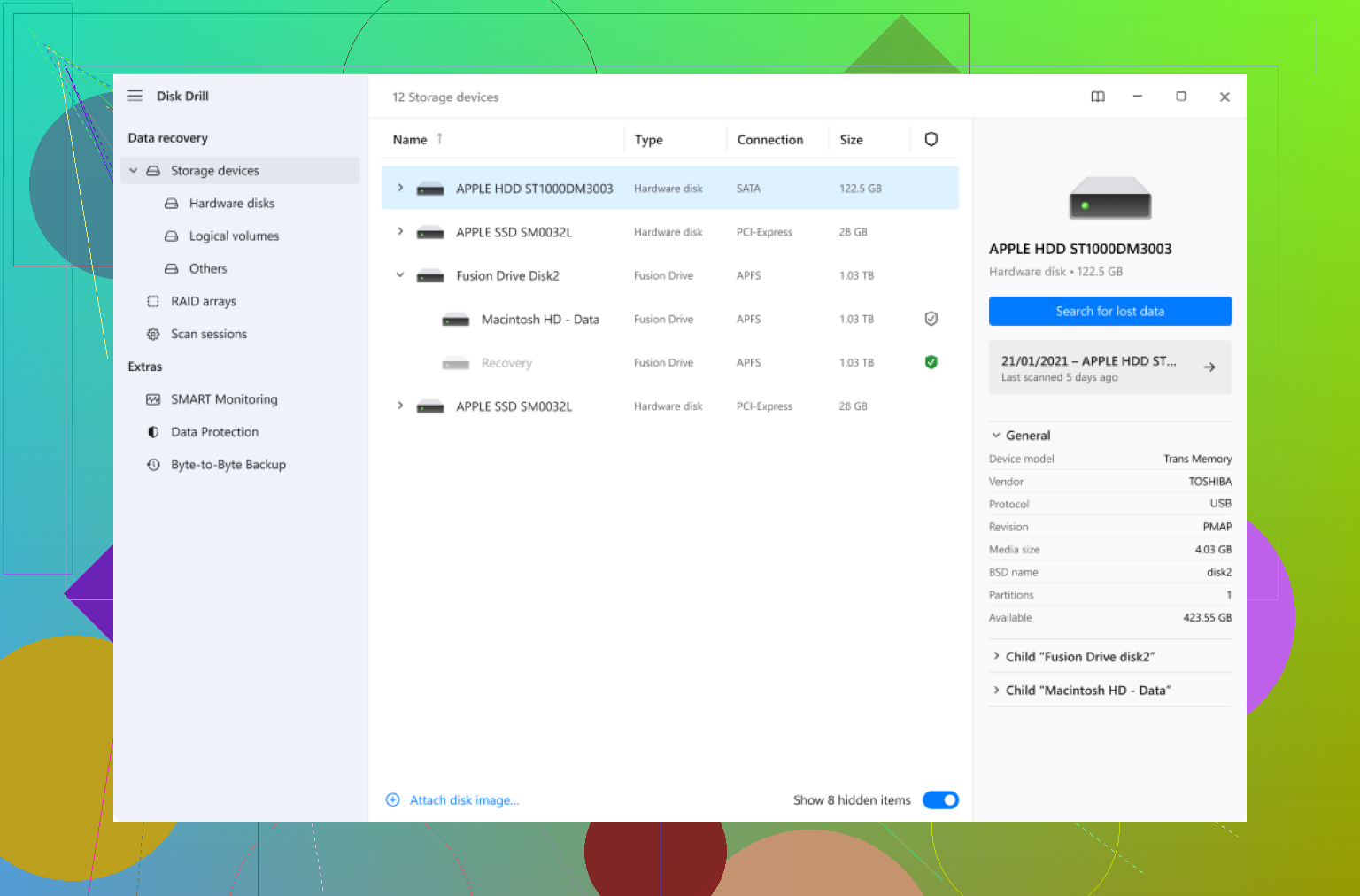Open Data Protection in Extras
Screen dimensions: 1360x896
pyautogui.click(x=214, y=432)
